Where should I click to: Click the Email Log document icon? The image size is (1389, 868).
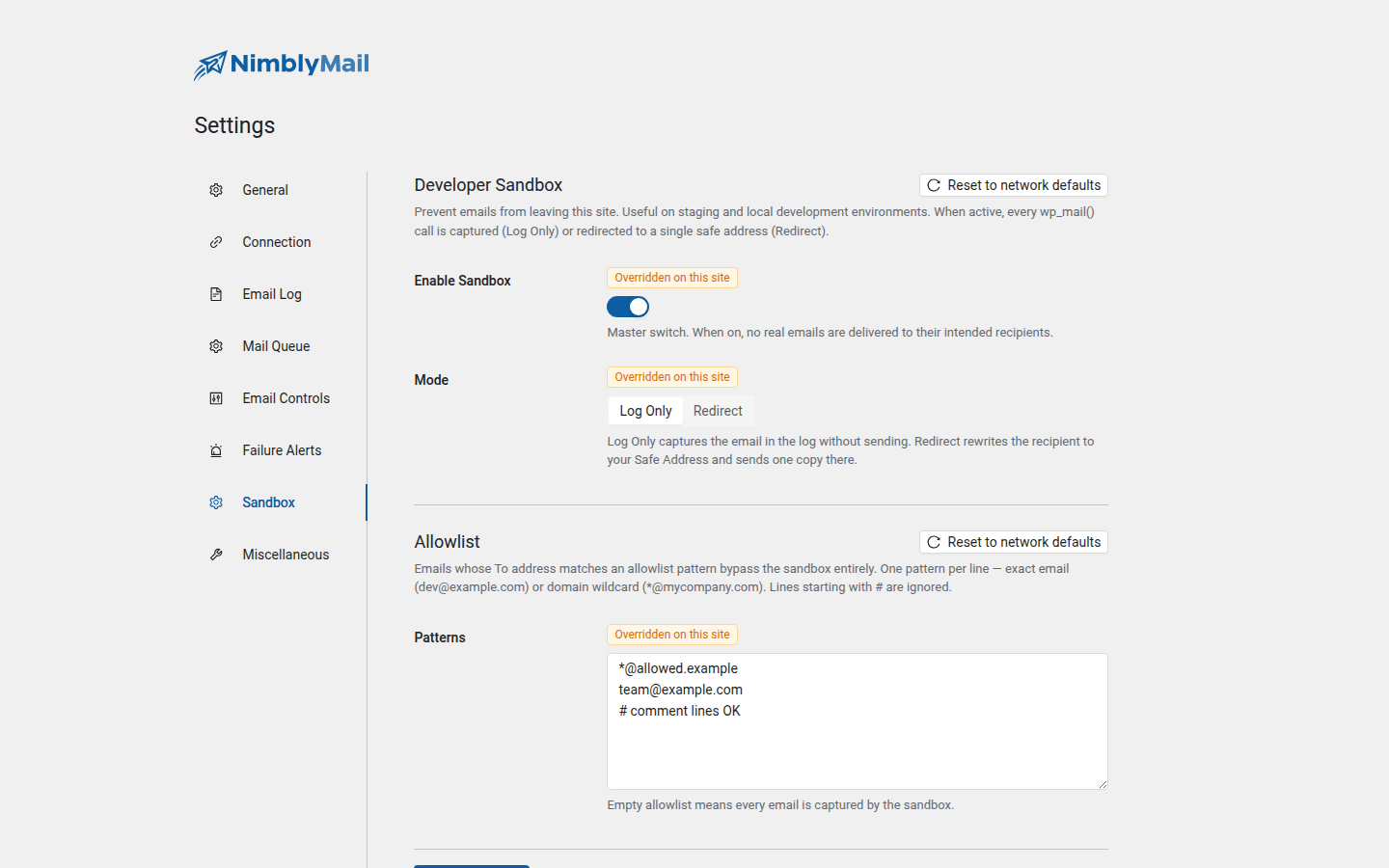(x=216, y=294)
